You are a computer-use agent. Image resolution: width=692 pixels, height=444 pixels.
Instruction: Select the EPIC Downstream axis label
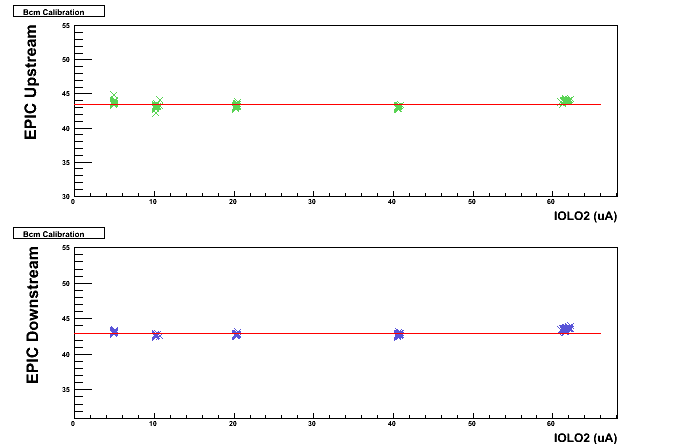(32, 315)
